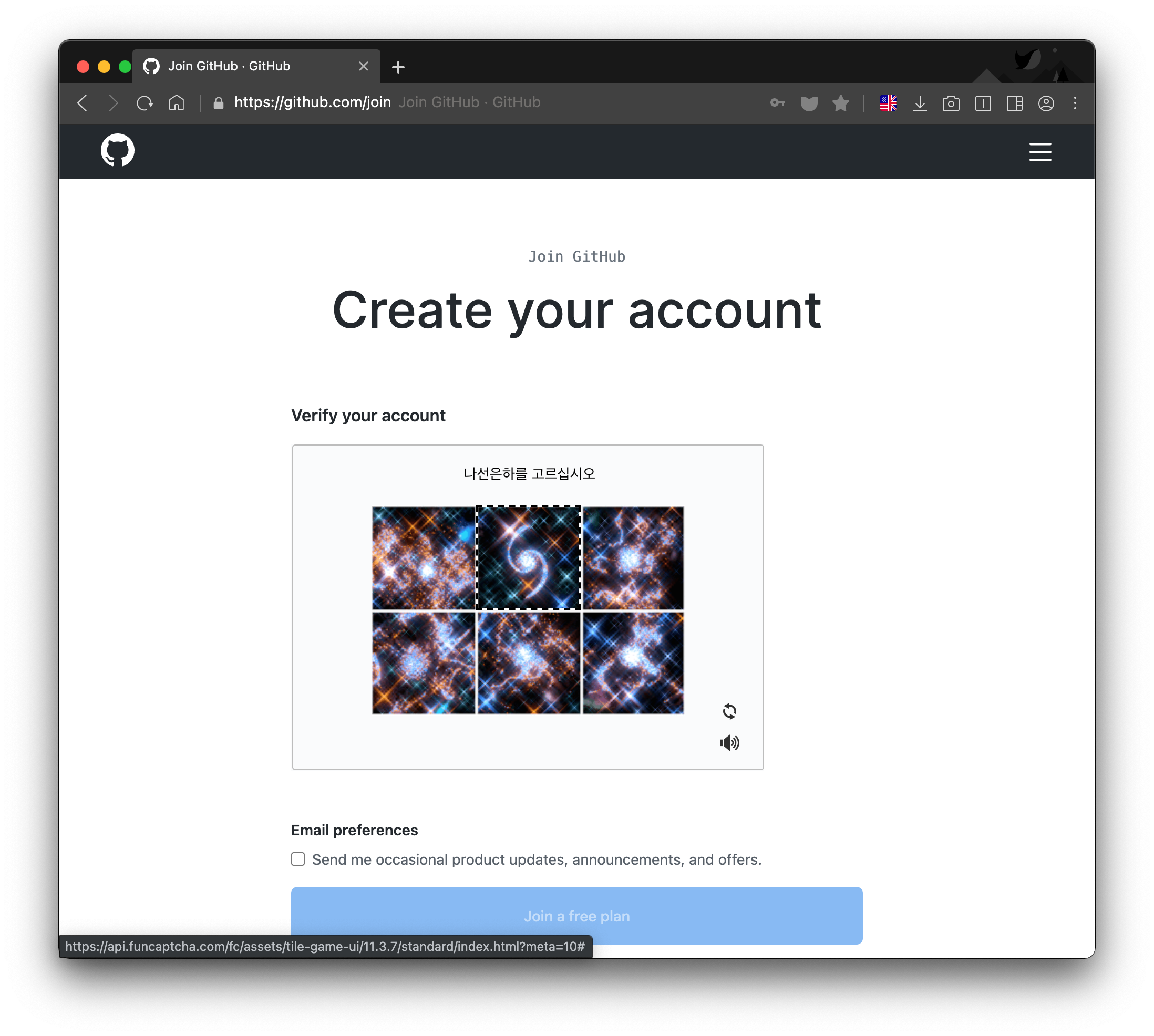The height and width of the screenshot is (1036, 1154).
Task: Reload the GitHub join page
Action: point(145,103)
